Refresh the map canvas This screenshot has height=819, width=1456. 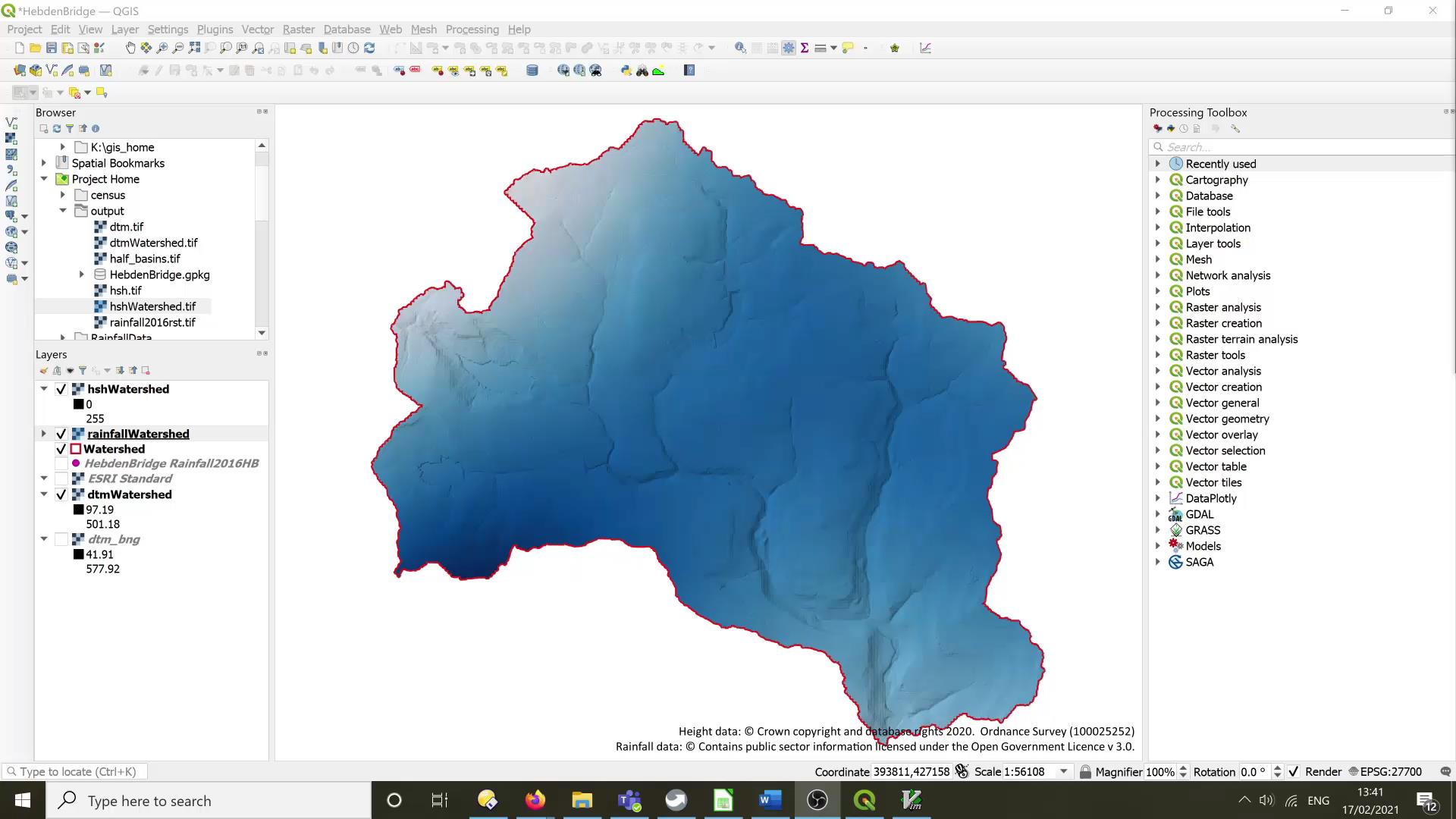pos(371,48)
